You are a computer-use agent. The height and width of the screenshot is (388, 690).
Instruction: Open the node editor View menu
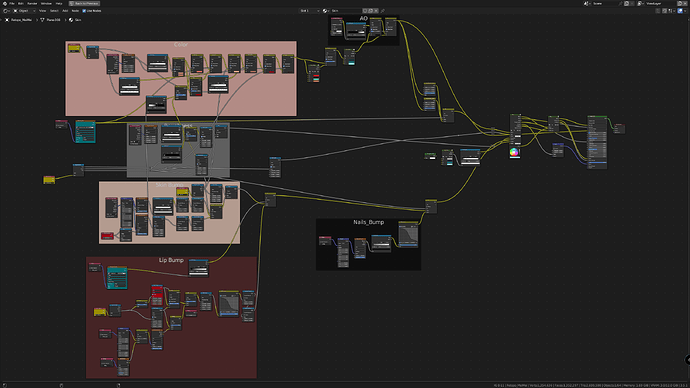pyautogui.click(x=42, y=11)
